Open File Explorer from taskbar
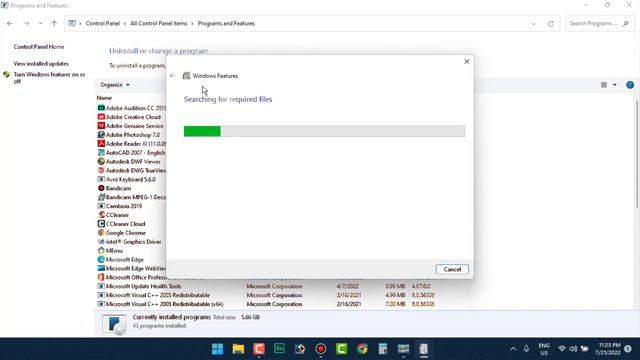Screen dimensions: 640x360 click(238, 349)
